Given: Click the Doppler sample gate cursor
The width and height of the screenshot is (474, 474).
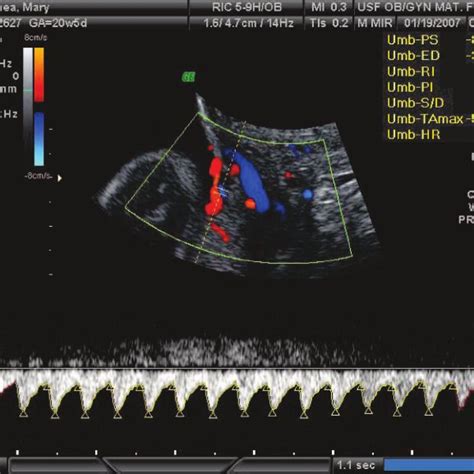Looking at the screenshot, I should 223,192.
